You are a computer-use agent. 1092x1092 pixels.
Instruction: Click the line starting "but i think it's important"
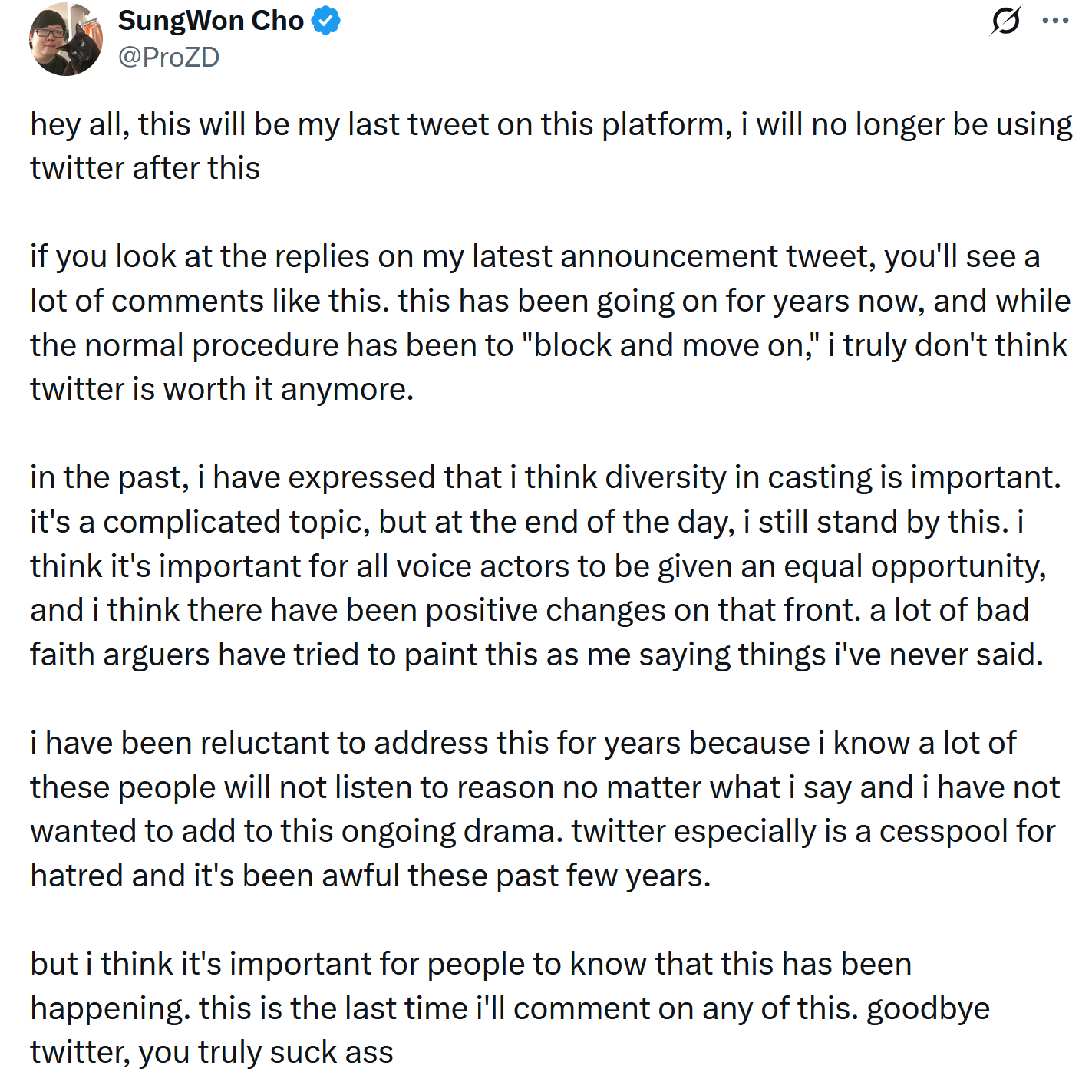471,965
